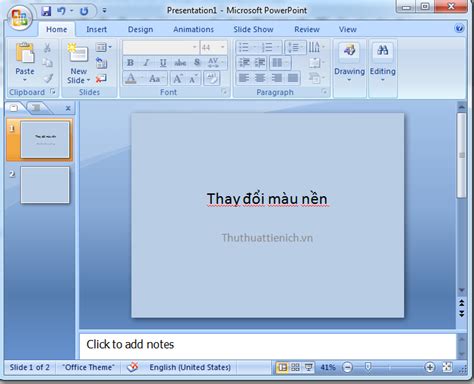Open the Office Button menu
The image size is (474, 384).
click(19, 18)
